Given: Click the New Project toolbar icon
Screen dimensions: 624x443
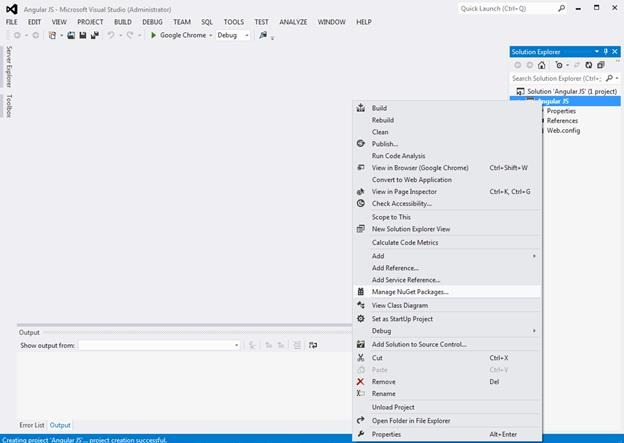Looking at the screenshot, I should (52, 35).
